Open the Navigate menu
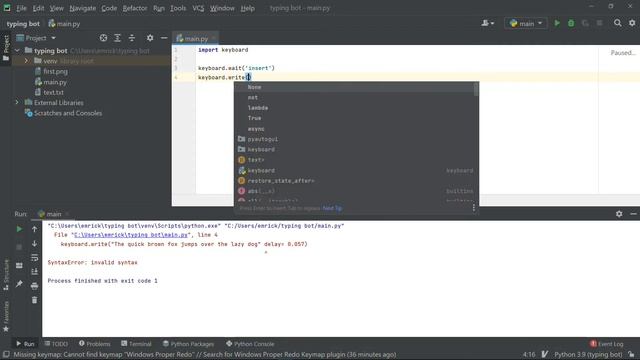The width and height of the screenshot is (640, 360). 82,8
